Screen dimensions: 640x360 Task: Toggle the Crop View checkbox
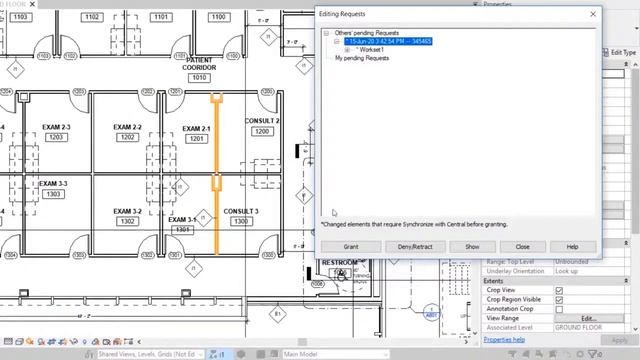coord(559,290)
